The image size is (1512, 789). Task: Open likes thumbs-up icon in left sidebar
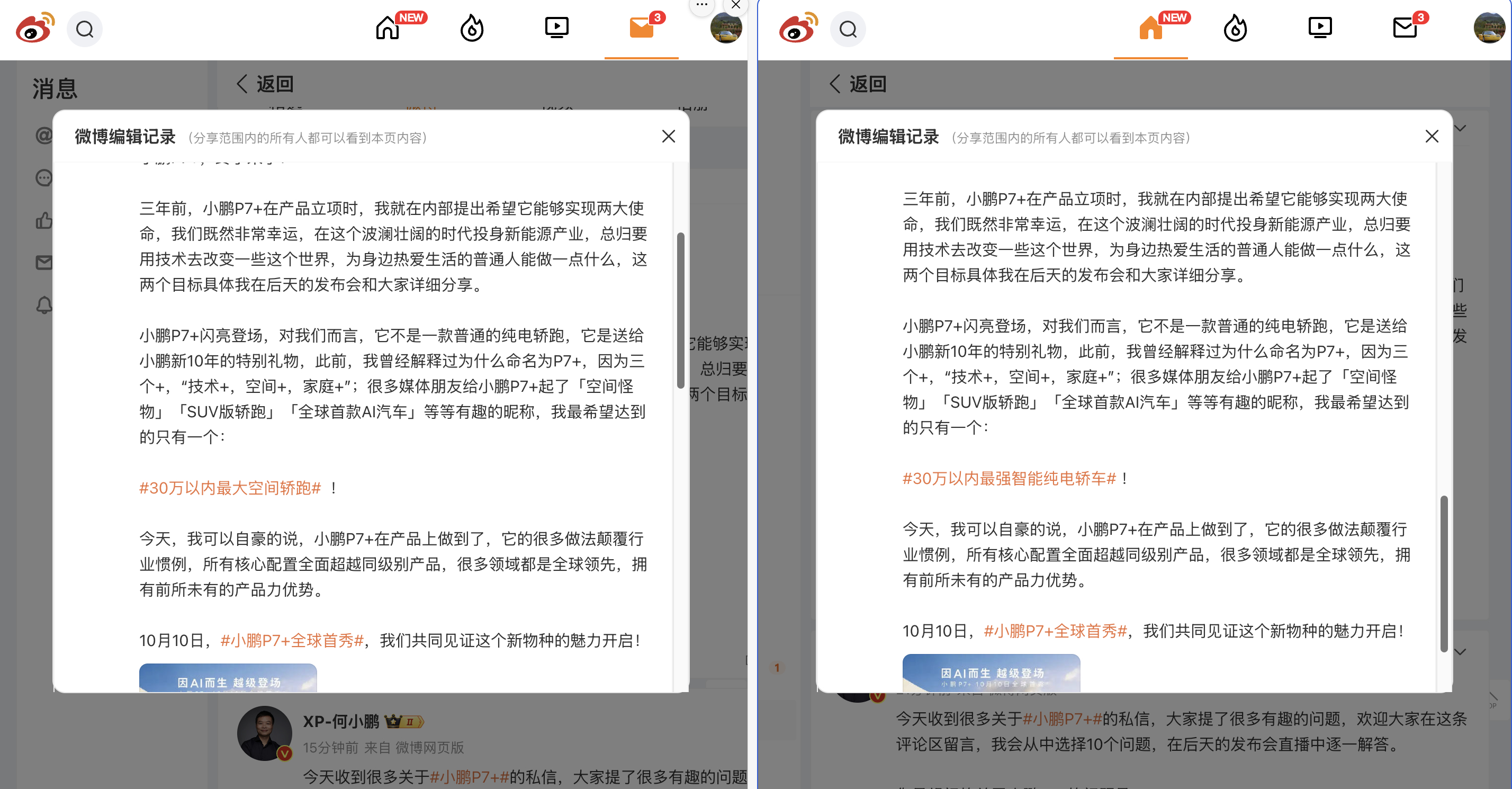44,221
